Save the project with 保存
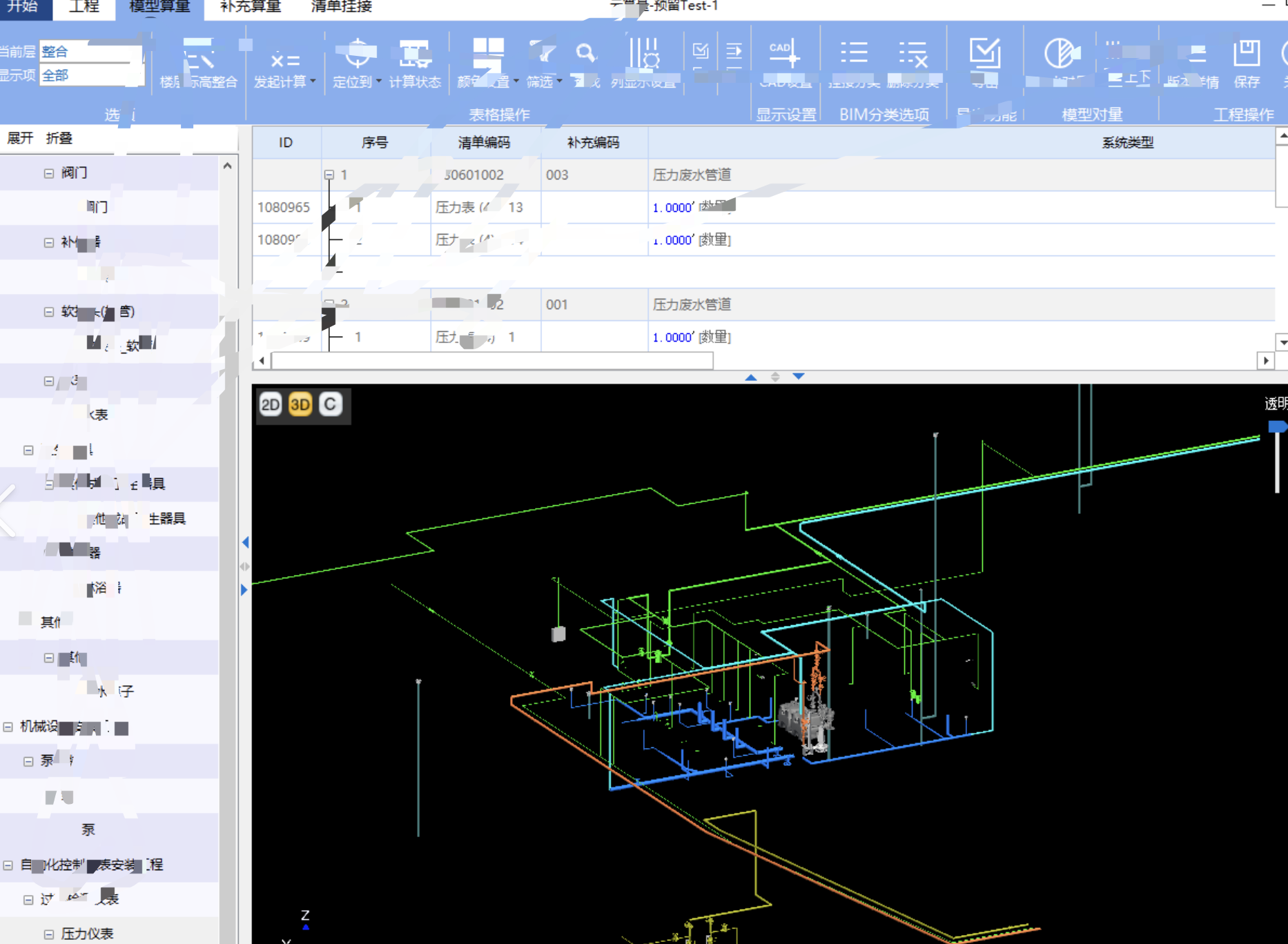1288x944 pixels. (x=1247, y=63)
